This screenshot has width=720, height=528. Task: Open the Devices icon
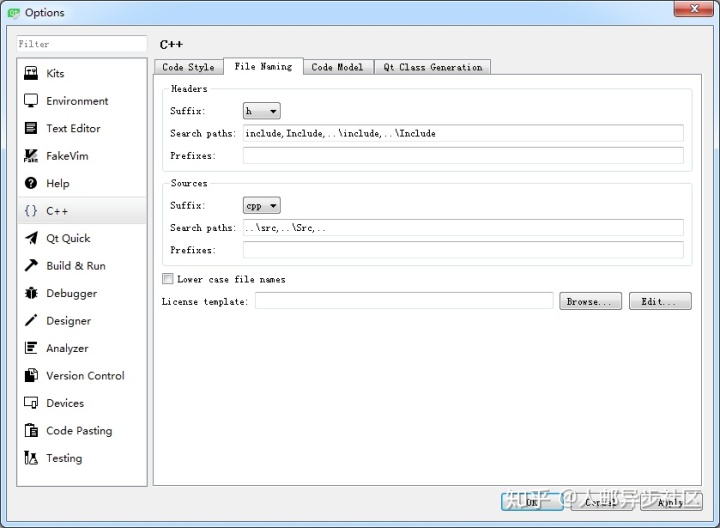coord(31,403)
